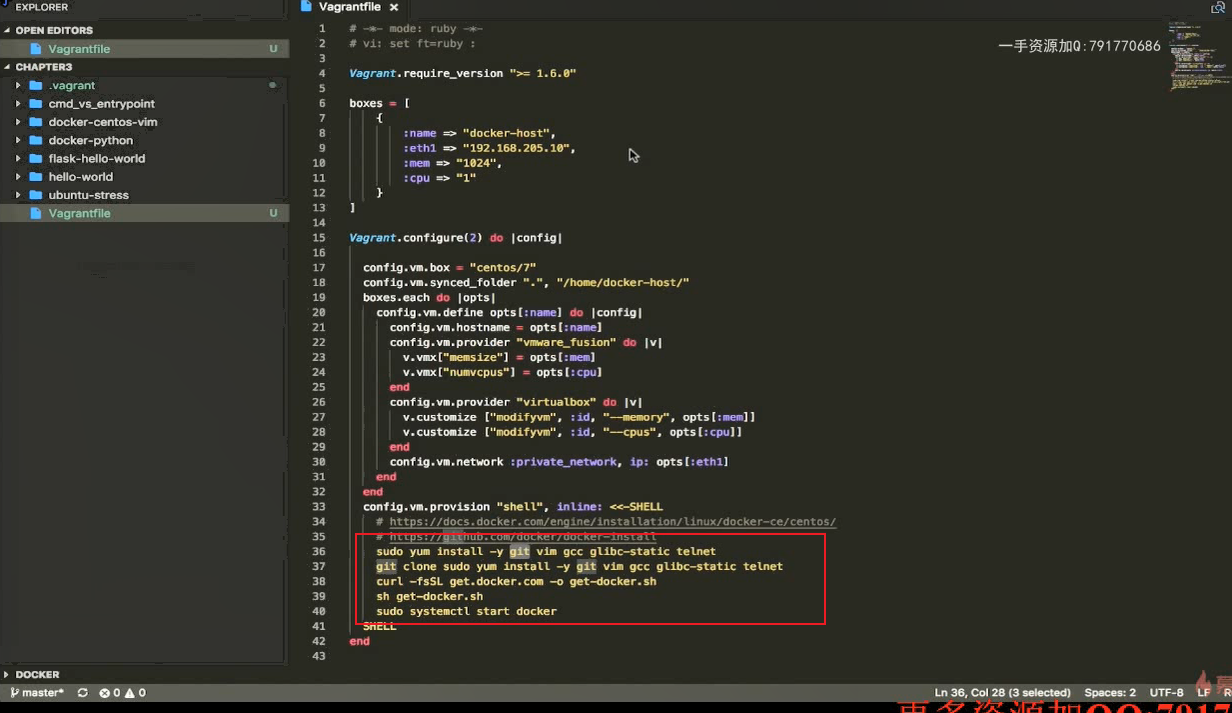Click line number 33 in the gutter
Viewport: 1232px width, 713px height.
point(319,507)
